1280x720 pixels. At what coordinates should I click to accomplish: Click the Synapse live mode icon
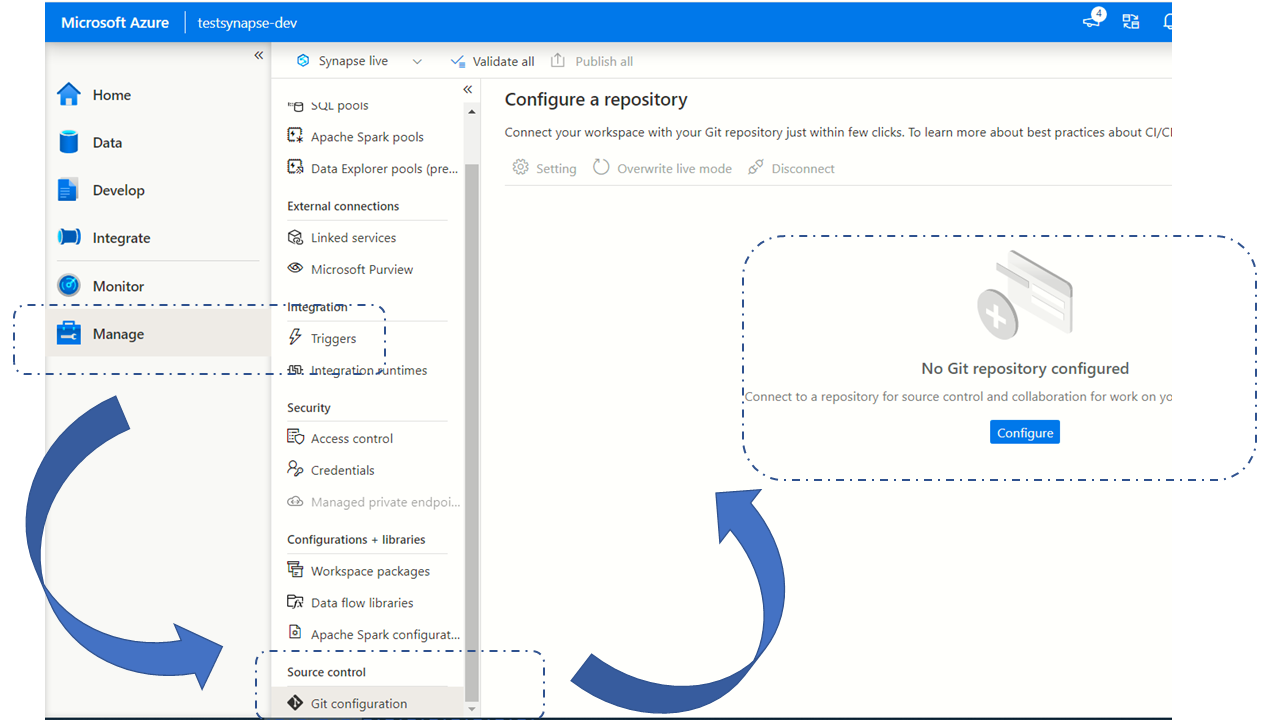304,61
